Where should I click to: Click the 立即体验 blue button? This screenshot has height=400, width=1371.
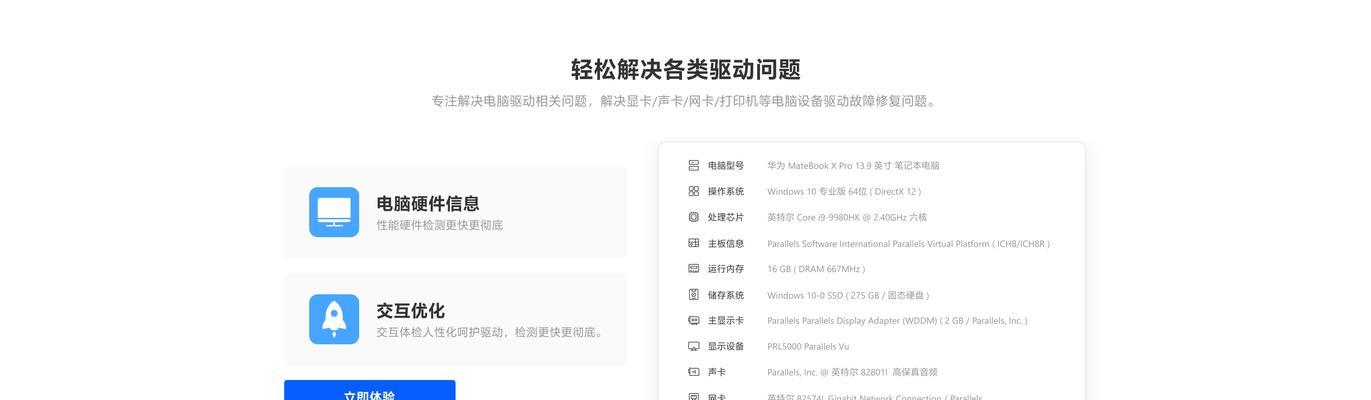tap(370, 391)
